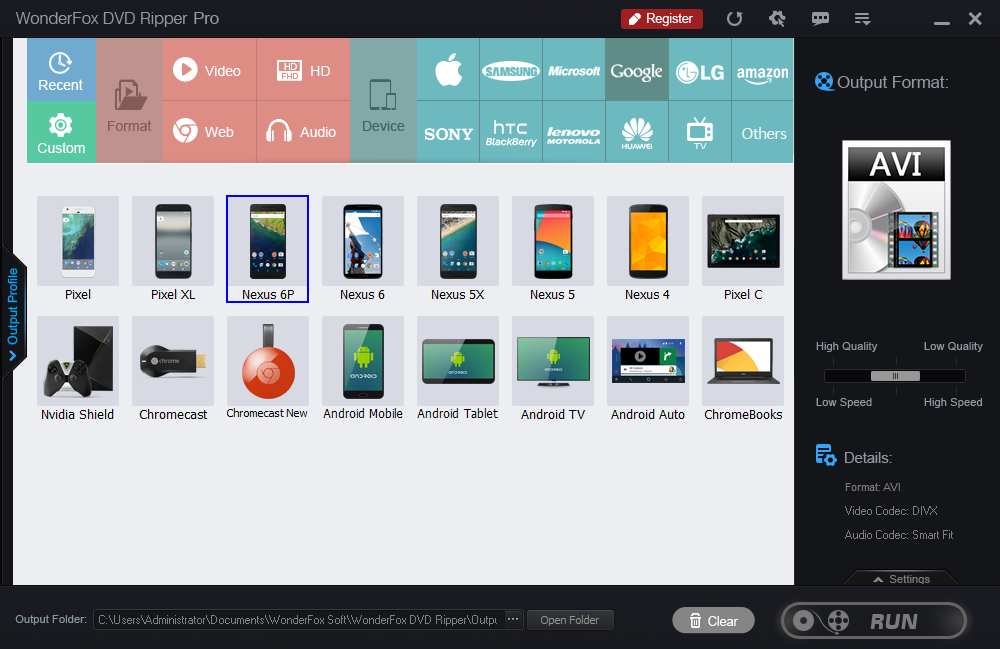The image size is (1000, 649).
Task: Choose the Web format group
Action: pos(210,132)
